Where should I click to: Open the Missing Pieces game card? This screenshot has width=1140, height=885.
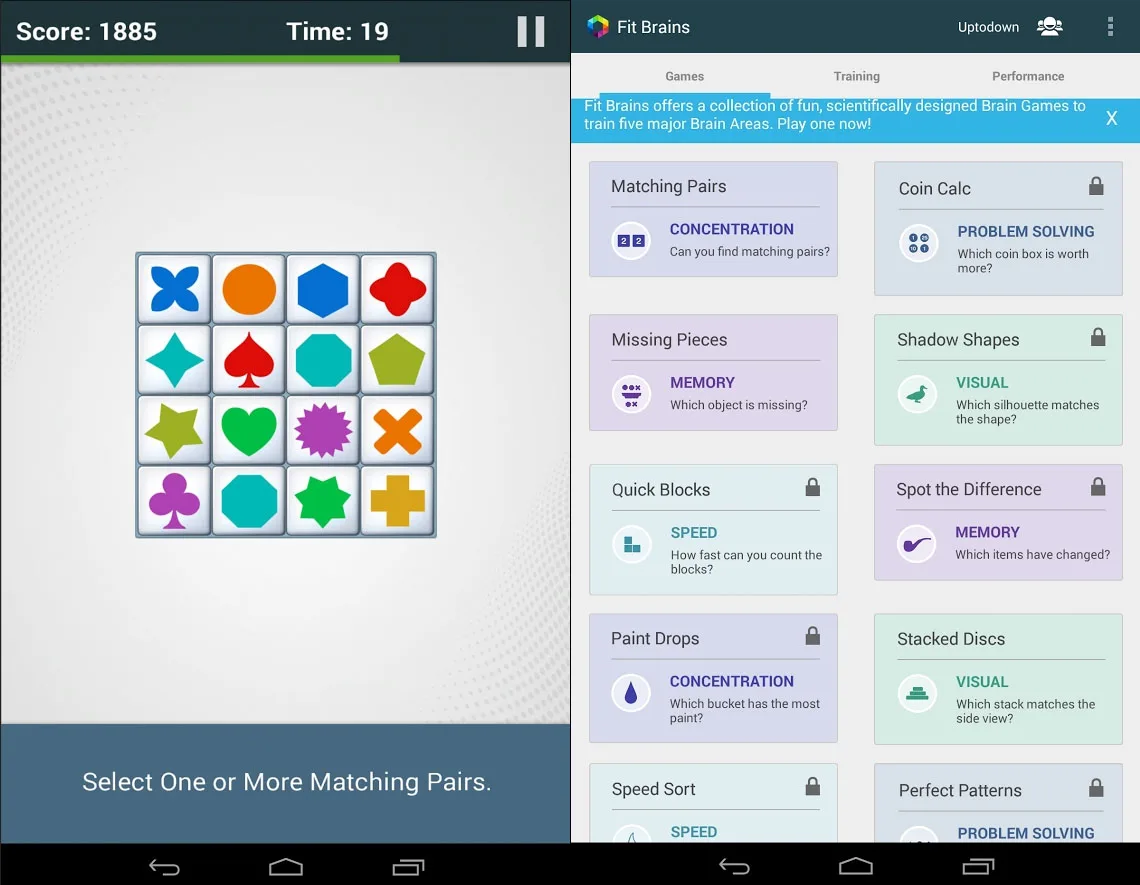[x=713, y=372]
